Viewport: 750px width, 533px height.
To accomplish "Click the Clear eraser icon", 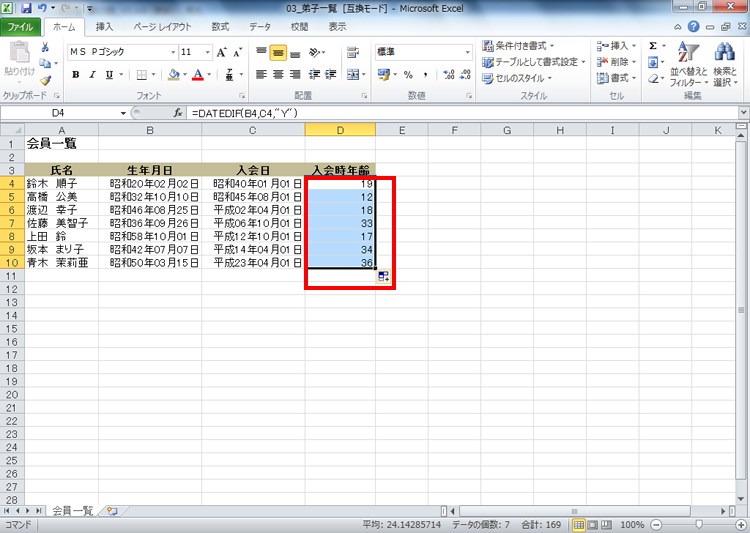I will click(x=653, y=78).
